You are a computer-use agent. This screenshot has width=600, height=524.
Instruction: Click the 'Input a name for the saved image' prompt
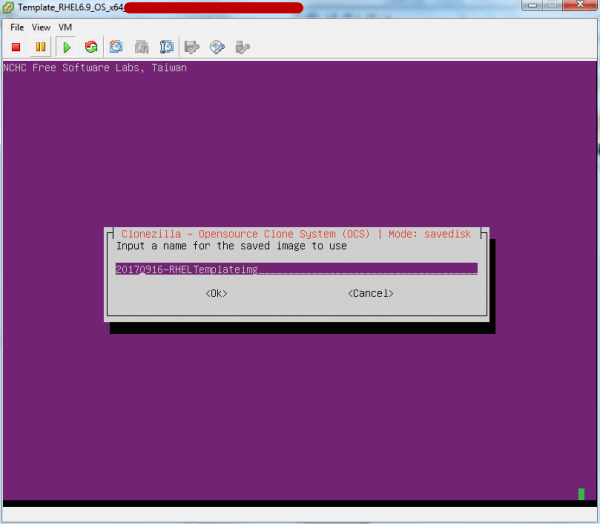(232, 246)
